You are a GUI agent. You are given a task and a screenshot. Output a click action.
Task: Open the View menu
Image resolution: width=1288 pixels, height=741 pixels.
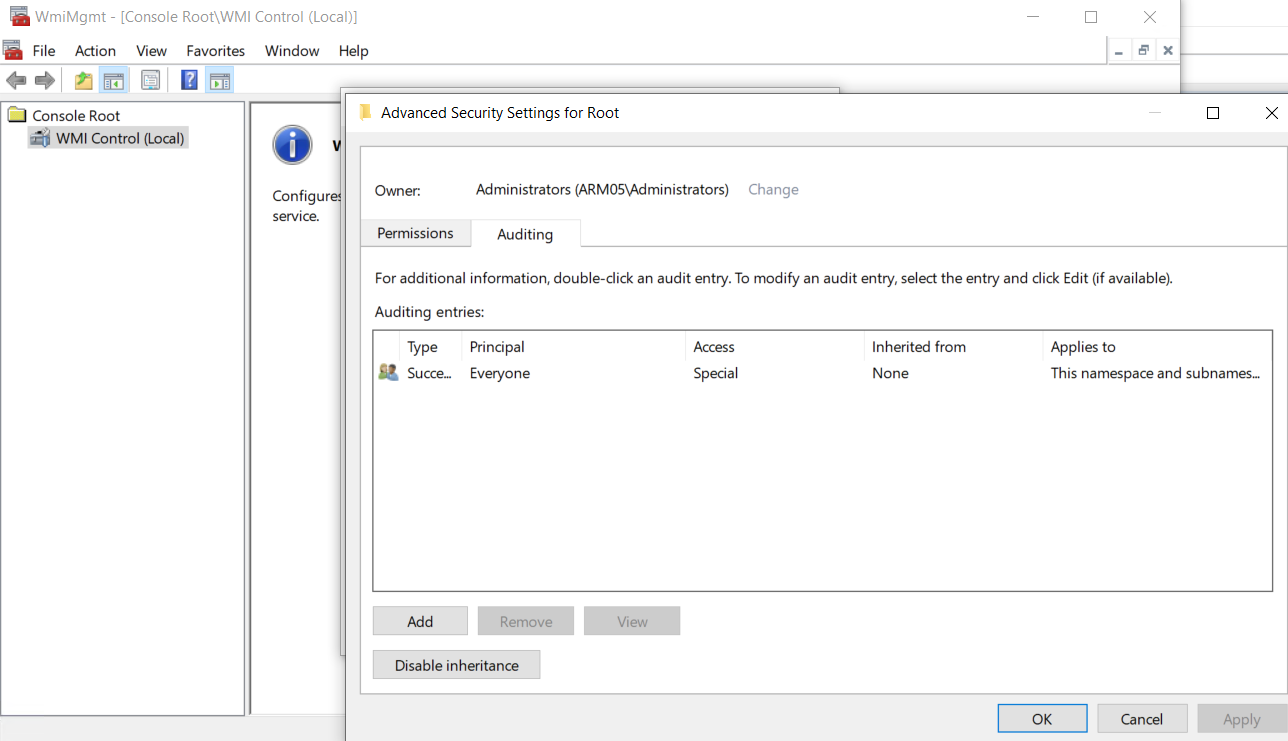tap(152, 51)
